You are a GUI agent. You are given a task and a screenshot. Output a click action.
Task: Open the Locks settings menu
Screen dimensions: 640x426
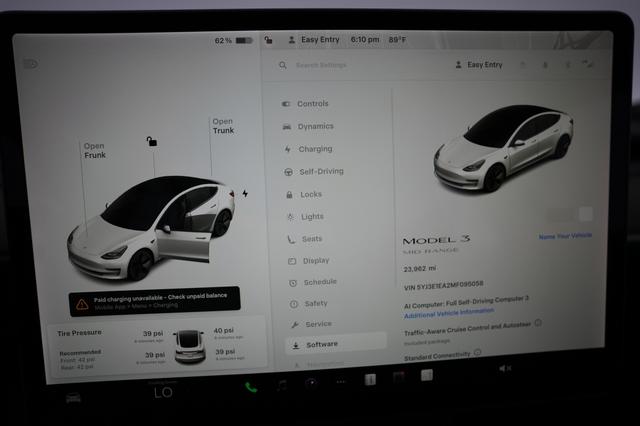(x=304, y=195)
